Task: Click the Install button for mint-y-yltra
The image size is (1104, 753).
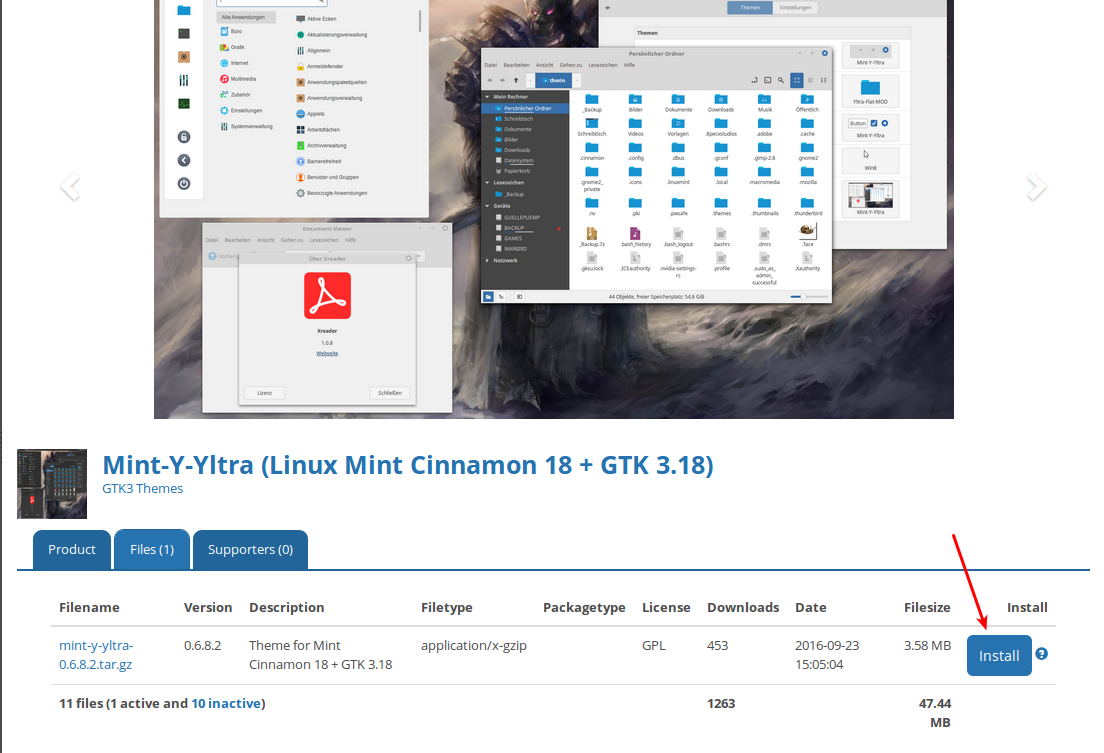Action: [x=998, y=655]
